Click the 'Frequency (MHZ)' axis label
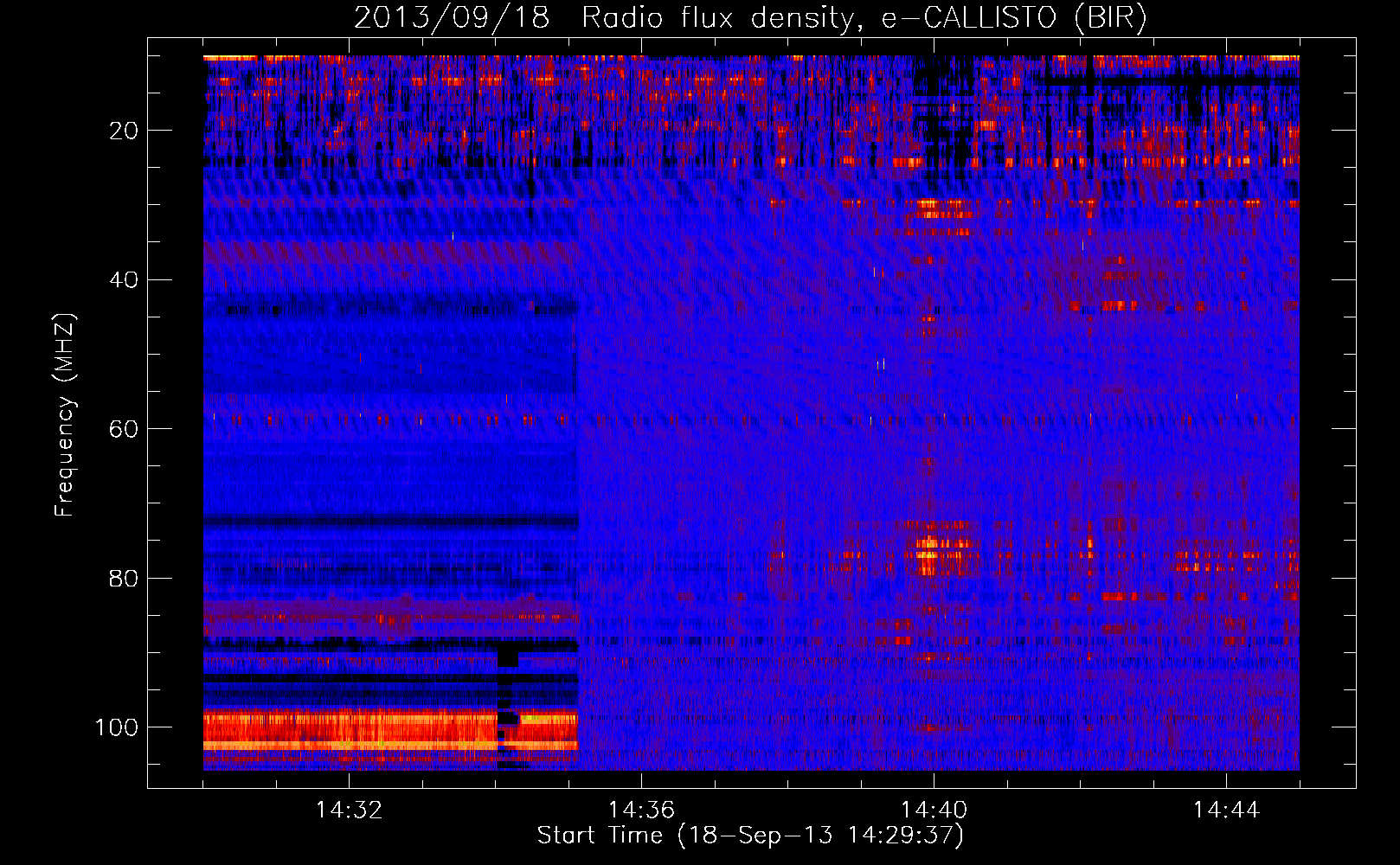 (x=66, y=414)
